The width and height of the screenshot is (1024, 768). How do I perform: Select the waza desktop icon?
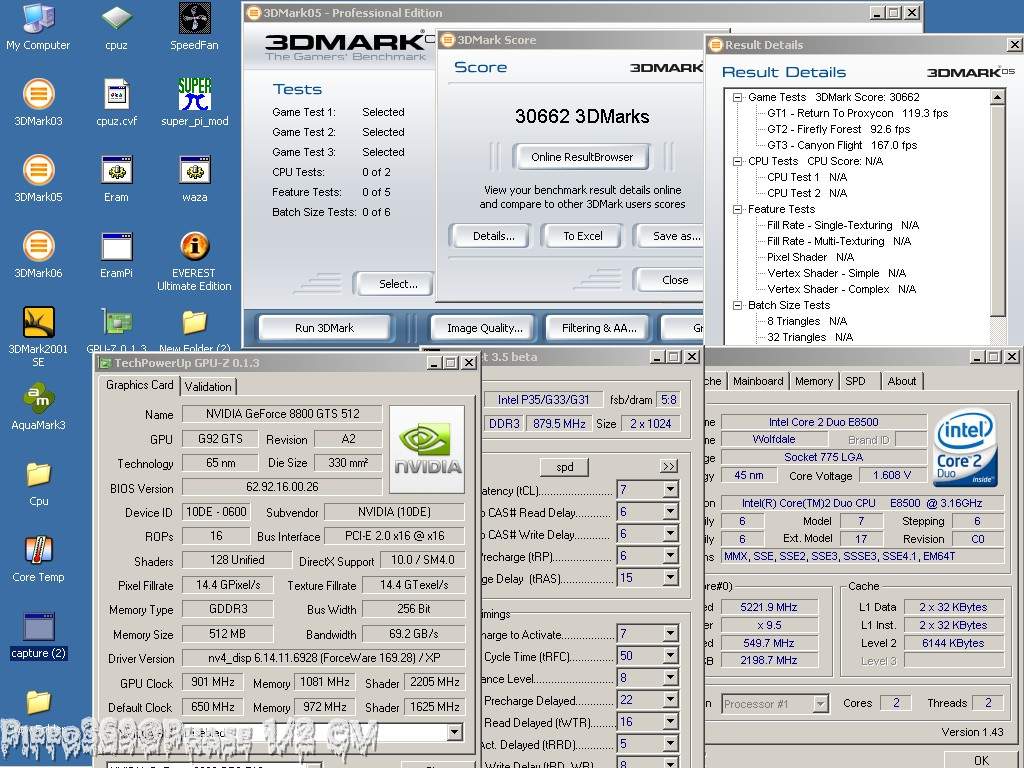[195, 178]
